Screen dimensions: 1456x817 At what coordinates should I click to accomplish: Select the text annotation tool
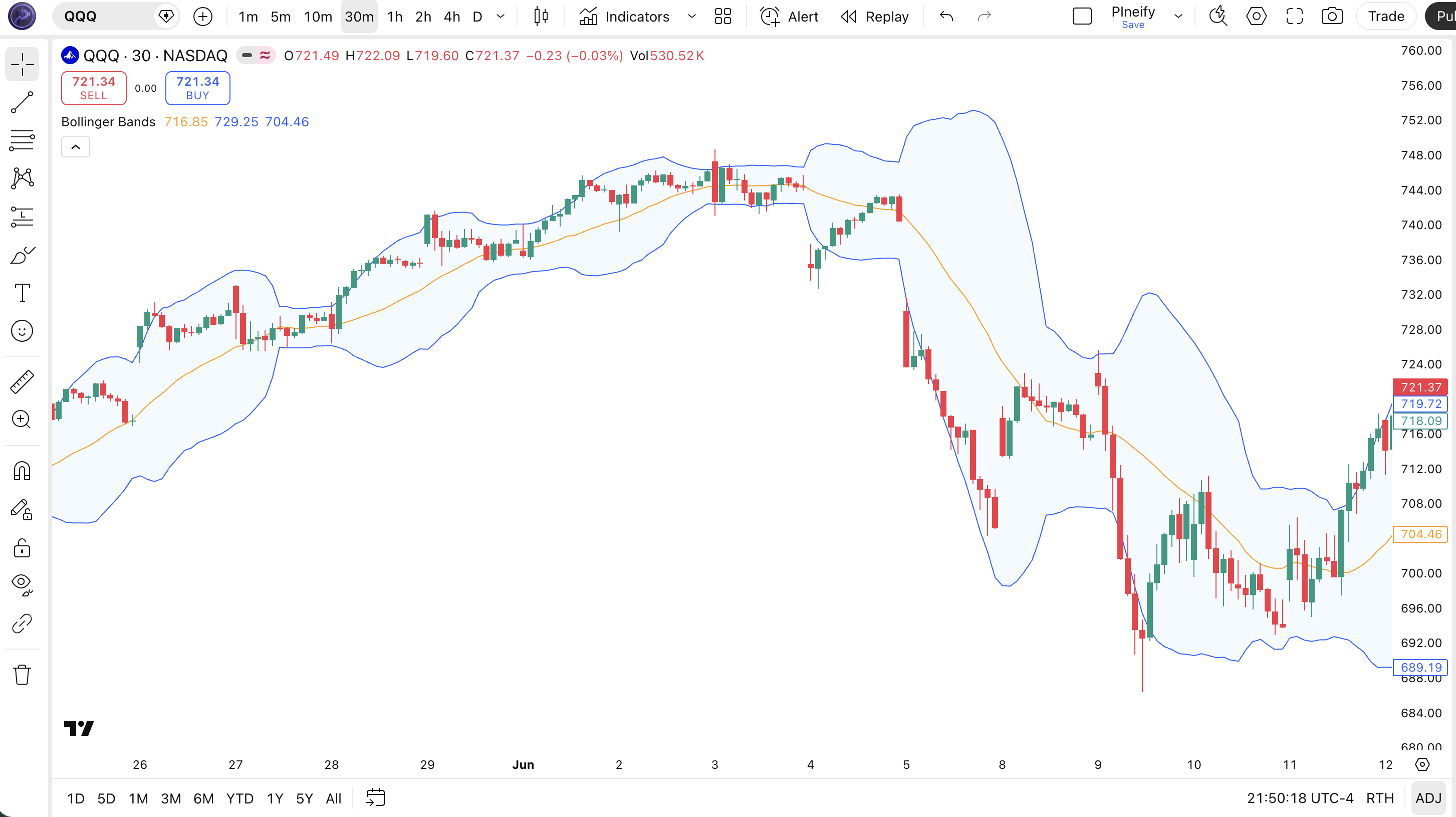(x=22, y=293)
